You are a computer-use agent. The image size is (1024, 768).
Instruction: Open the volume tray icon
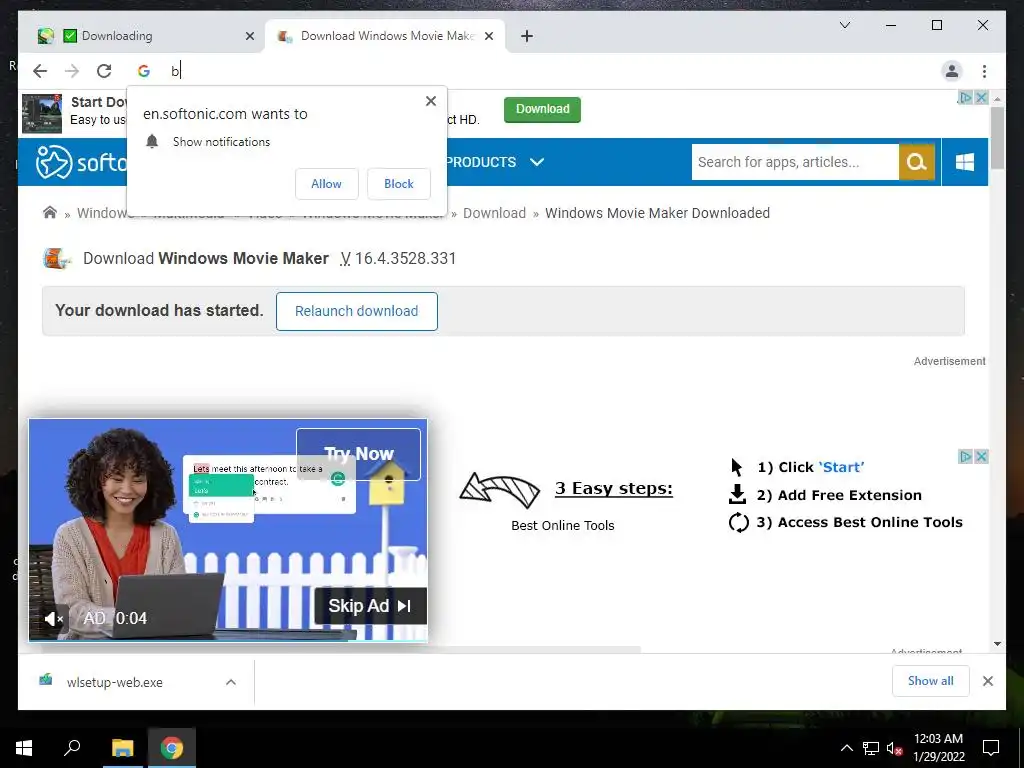pos(894,748)
